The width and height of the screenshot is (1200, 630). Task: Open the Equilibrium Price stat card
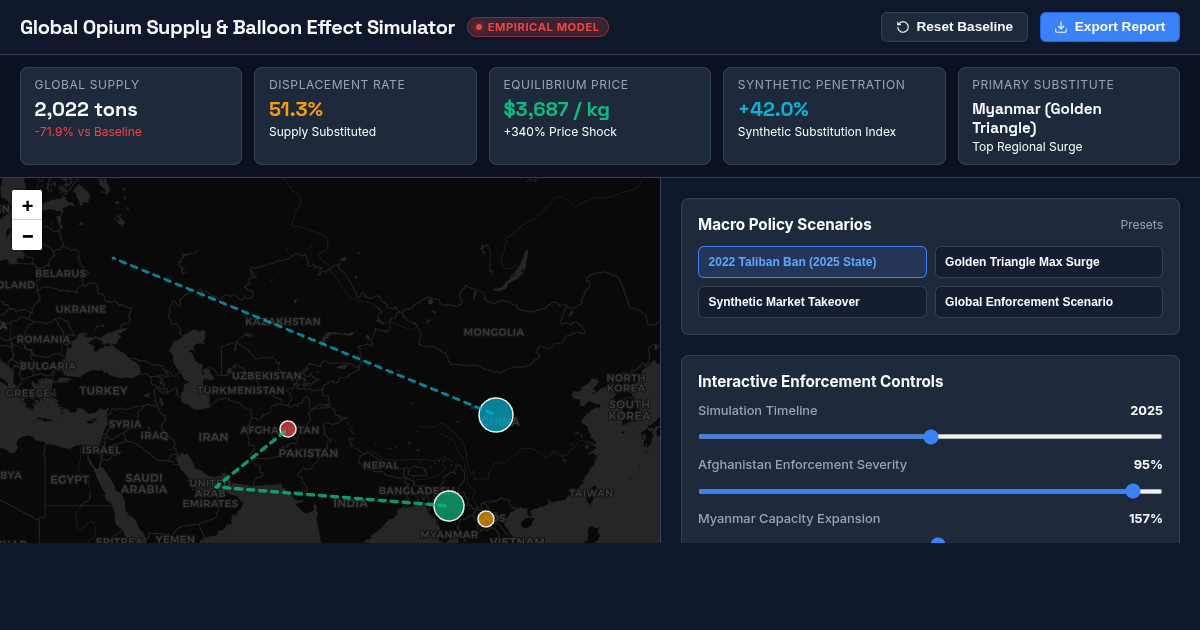pos(600,116)
